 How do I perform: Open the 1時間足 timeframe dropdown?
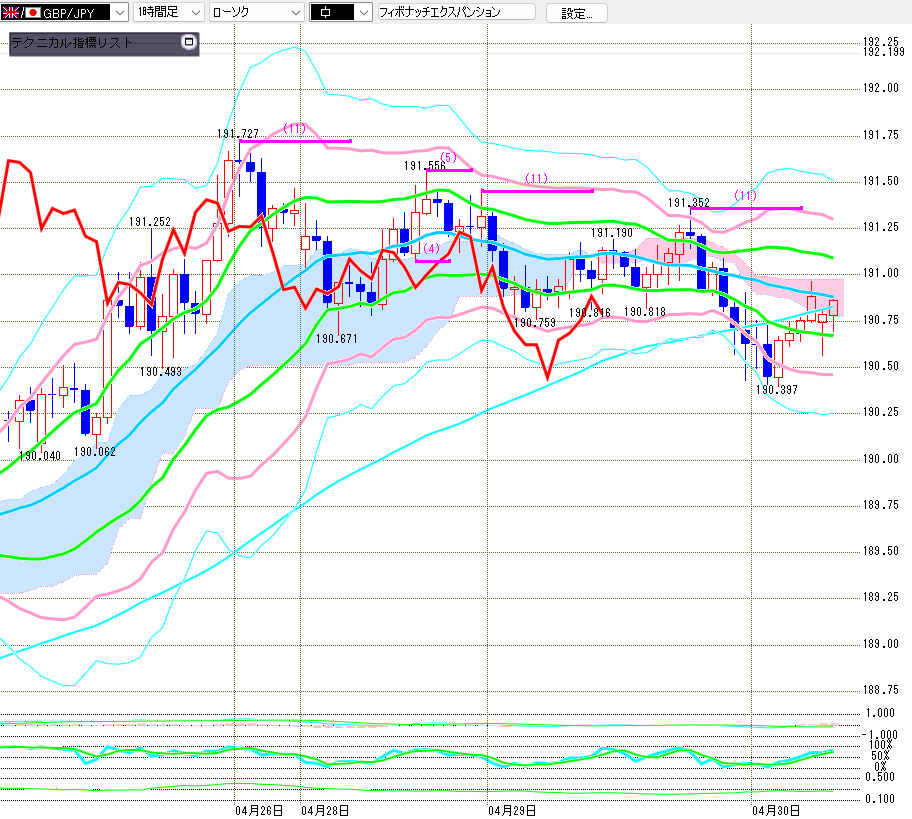pos(169,12)
